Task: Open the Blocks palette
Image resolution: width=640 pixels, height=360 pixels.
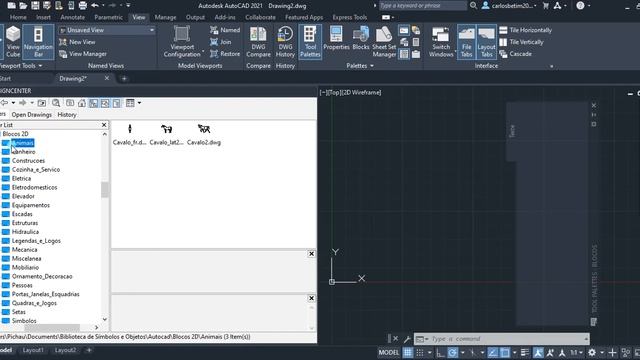Action: pyautogui.click(x=361, y=38)
